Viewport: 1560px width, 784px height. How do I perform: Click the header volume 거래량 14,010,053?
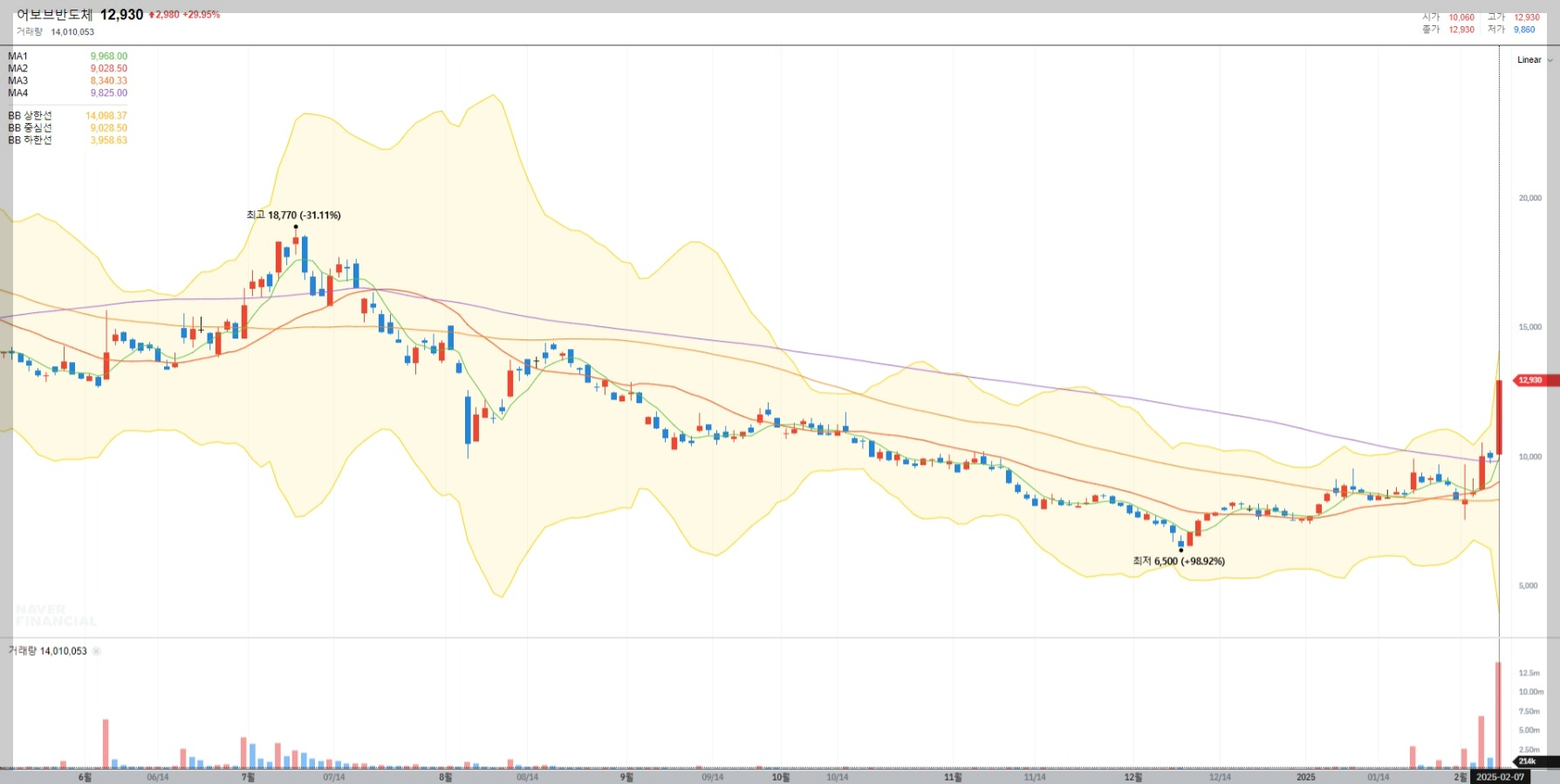(x=55, y=32)
